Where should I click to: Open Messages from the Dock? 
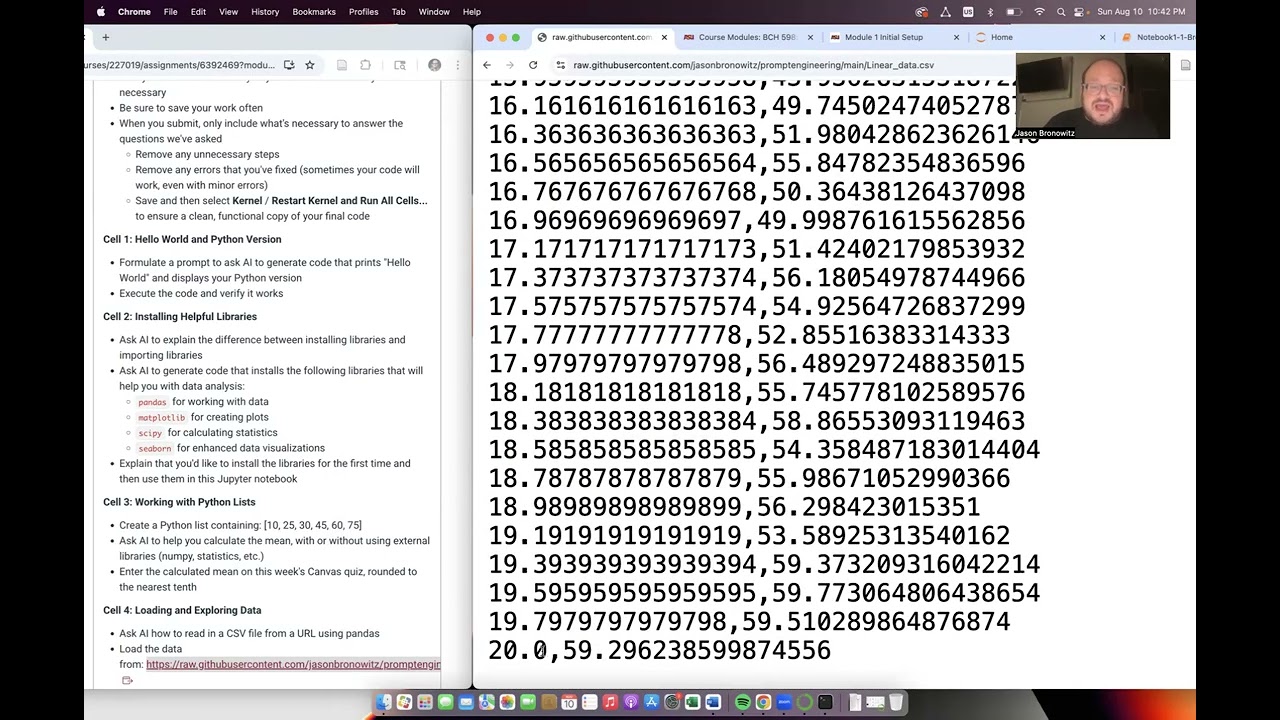(446, 703)
